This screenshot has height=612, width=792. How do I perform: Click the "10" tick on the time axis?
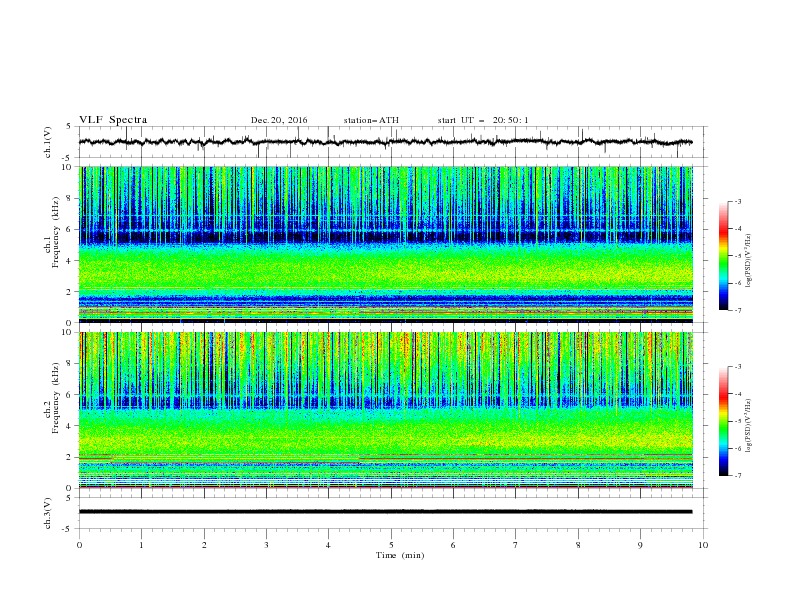703,545
